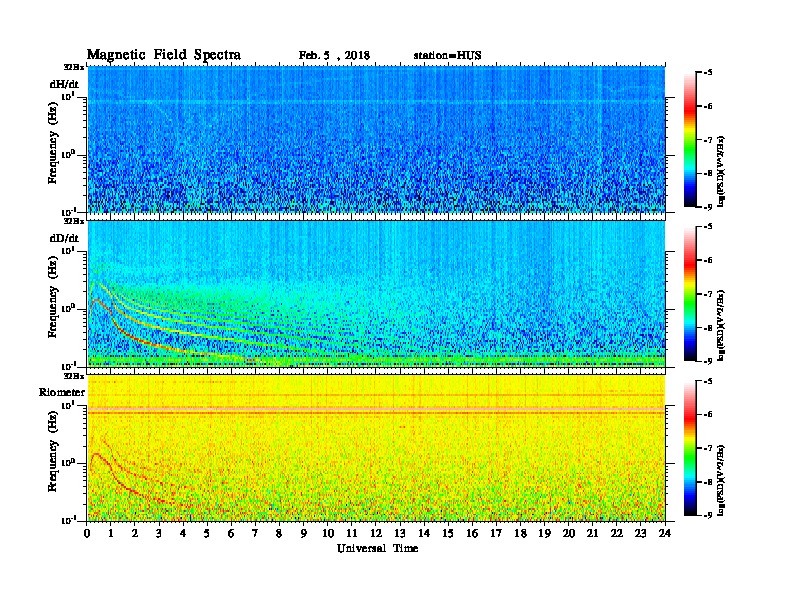Click hour "7" on the time axis
Screen dimensions: 792x612
pos(255,534)
